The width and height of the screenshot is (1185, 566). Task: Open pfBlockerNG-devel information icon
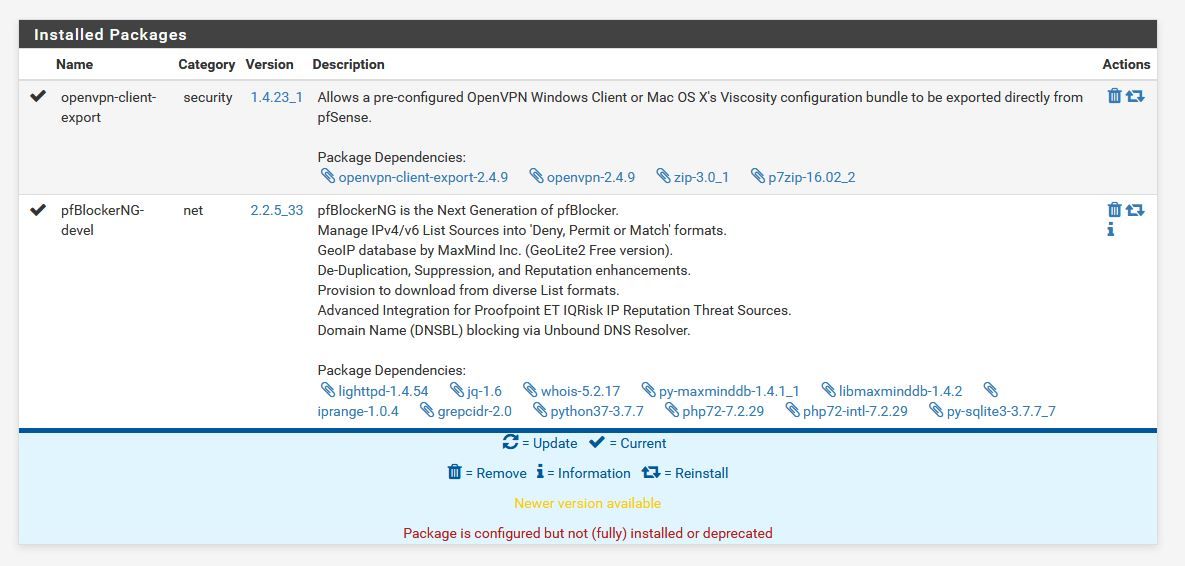[x=1111, y=230]
